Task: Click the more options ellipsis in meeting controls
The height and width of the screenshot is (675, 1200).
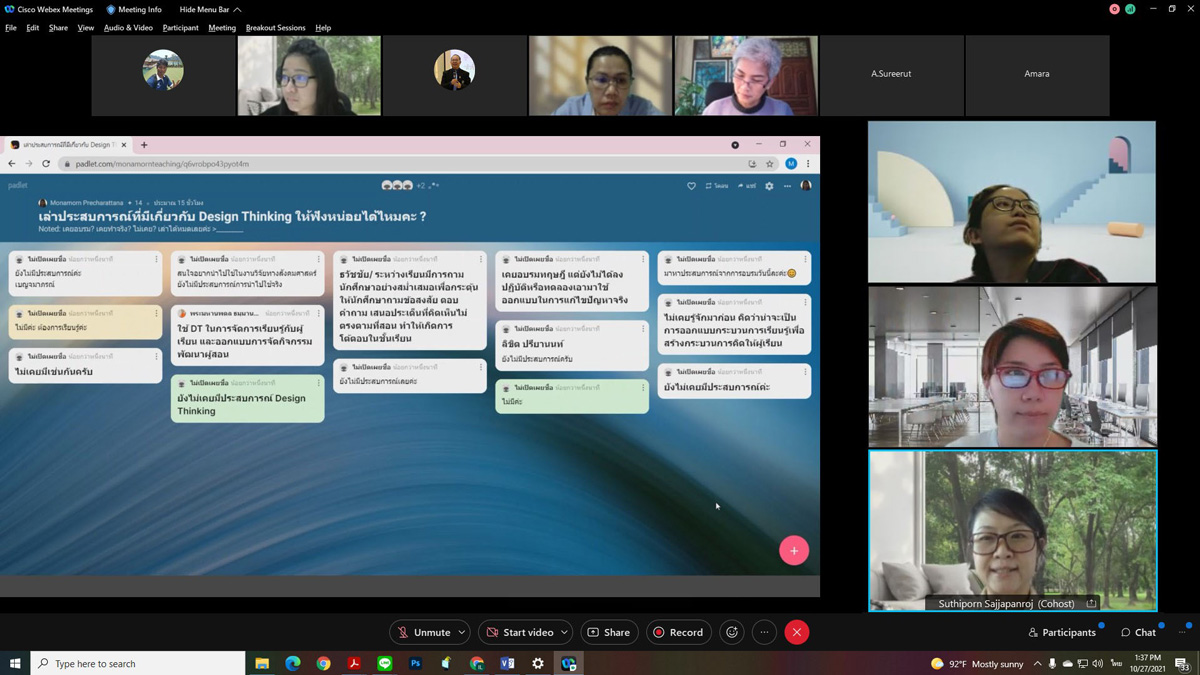Action: point(764,632)
